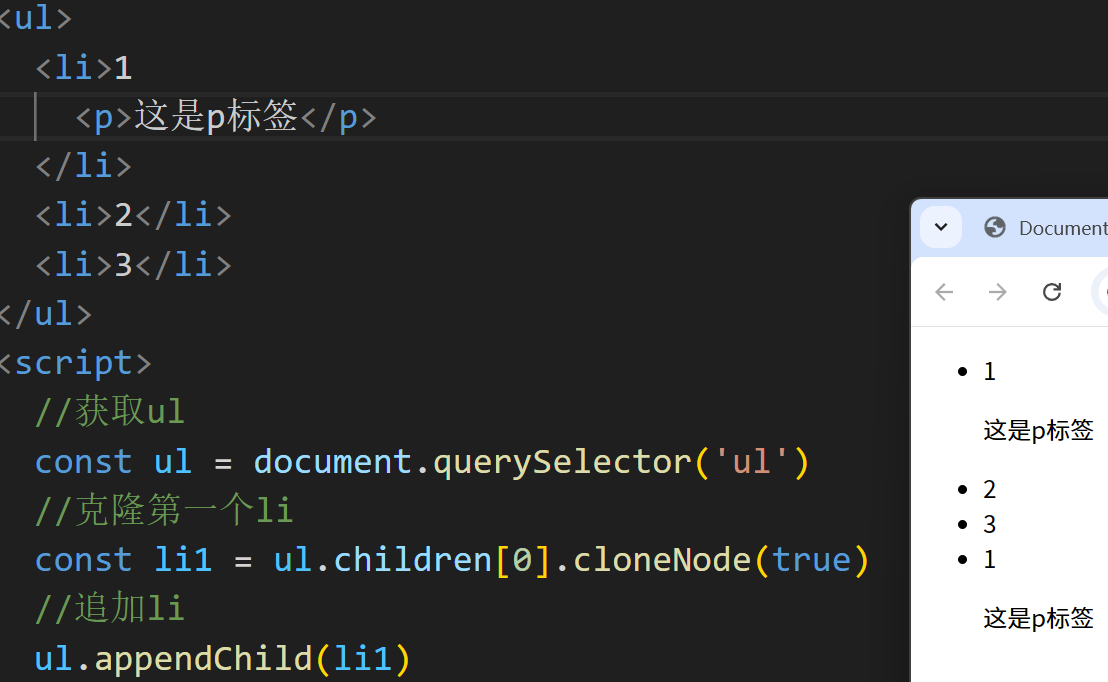Place cursor on '<p>这是p标签</p>' code line
This screenshot has height=682, width=1108.
225,117
